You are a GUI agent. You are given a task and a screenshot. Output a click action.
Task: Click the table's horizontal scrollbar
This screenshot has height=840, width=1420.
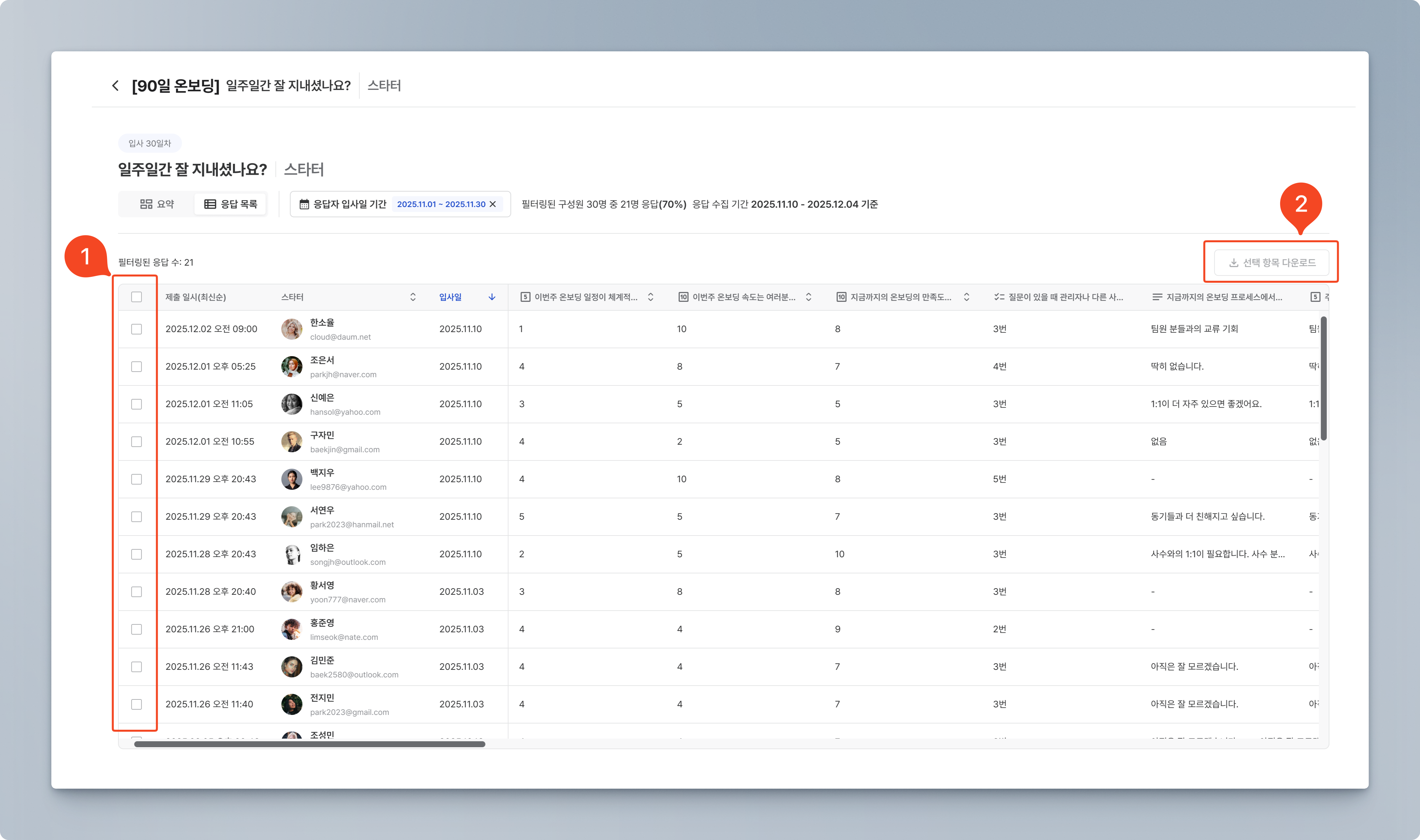click(309, 744)
